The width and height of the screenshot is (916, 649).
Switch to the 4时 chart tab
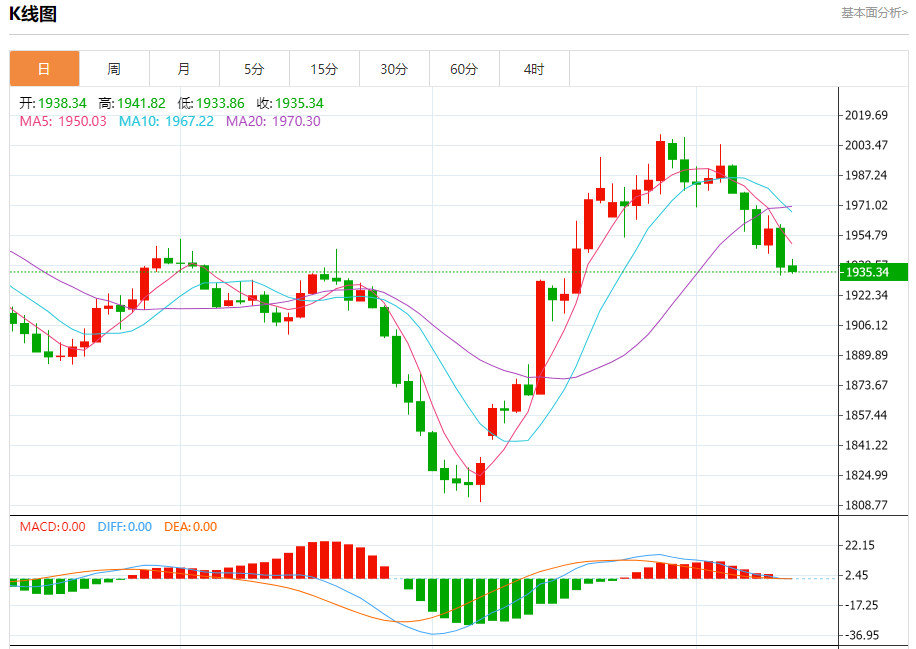click(x=534, y=69)
